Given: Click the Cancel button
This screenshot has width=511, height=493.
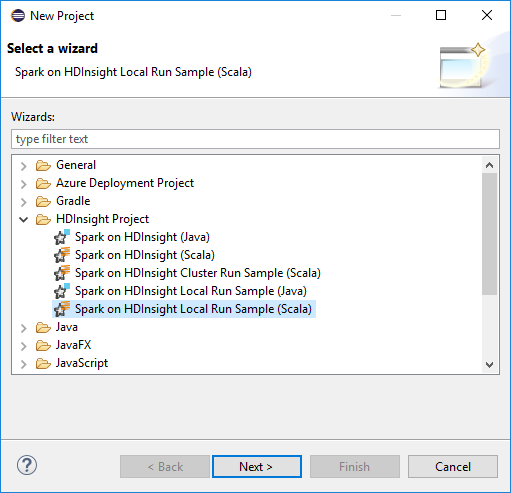Looking at the screenshot, I should pyautogui.click(x=453, y=466).
